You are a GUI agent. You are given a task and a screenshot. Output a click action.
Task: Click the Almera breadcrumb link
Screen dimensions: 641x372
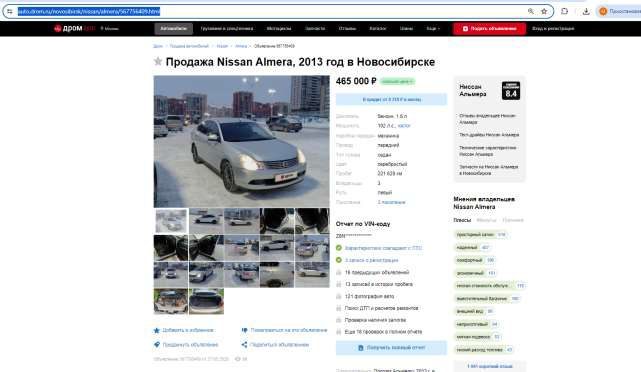click(241, 46)
